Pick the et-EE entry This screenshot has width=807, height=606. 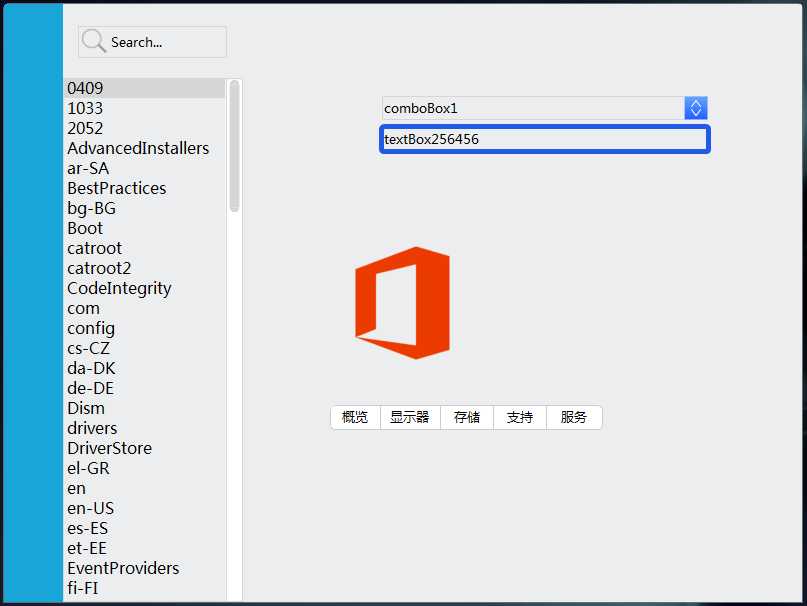[145, 548]
